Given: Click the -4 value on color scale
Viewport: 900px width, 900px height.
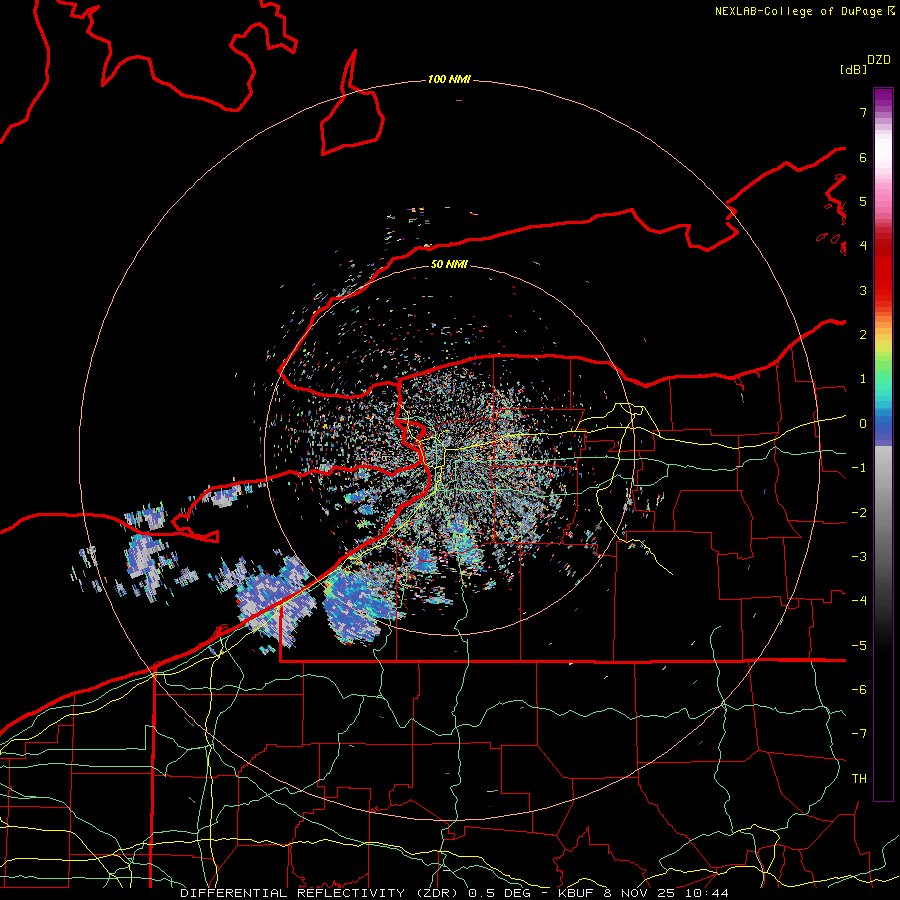Looking at the screenshot, I should tap(859, 601).
